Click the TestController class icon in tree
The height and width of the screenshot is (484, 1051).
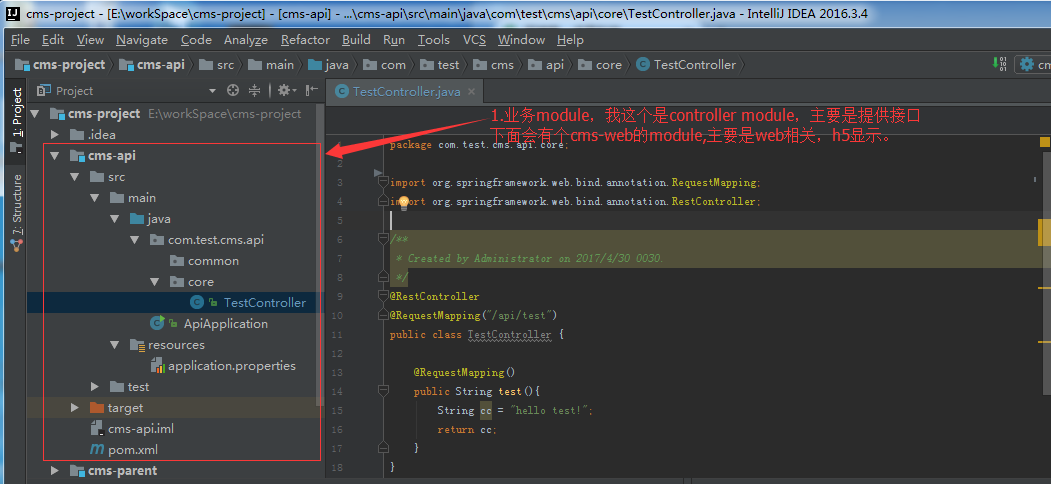tap(196, 302)
